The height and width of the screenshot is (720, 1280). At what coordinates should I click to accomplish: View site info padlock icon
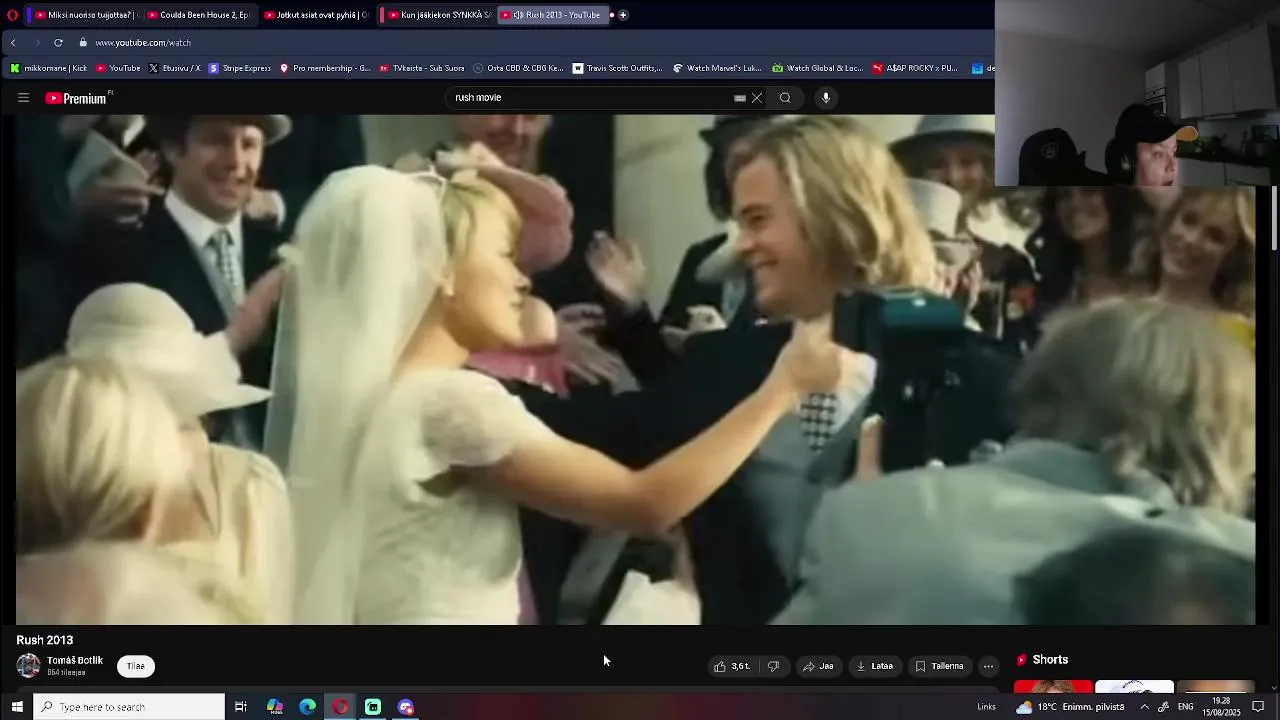click(x=84, y=43)
